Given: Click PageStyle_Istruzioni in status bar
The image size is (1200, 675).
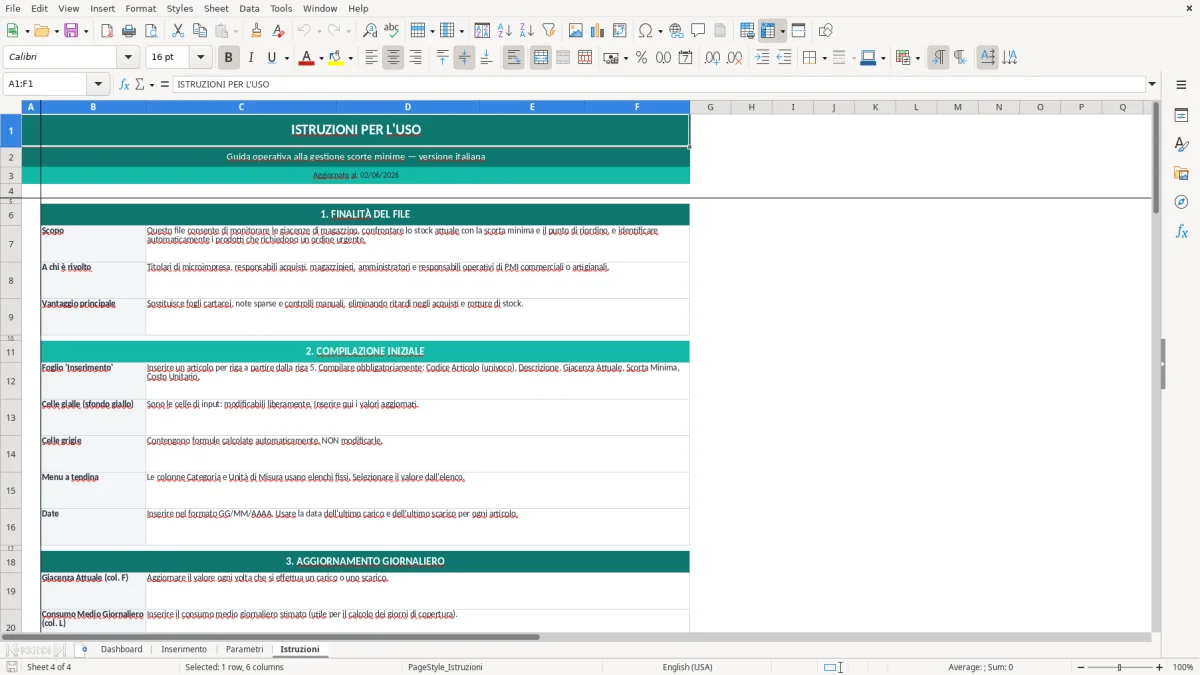Looking at the screenshot, I should [445, 667].
